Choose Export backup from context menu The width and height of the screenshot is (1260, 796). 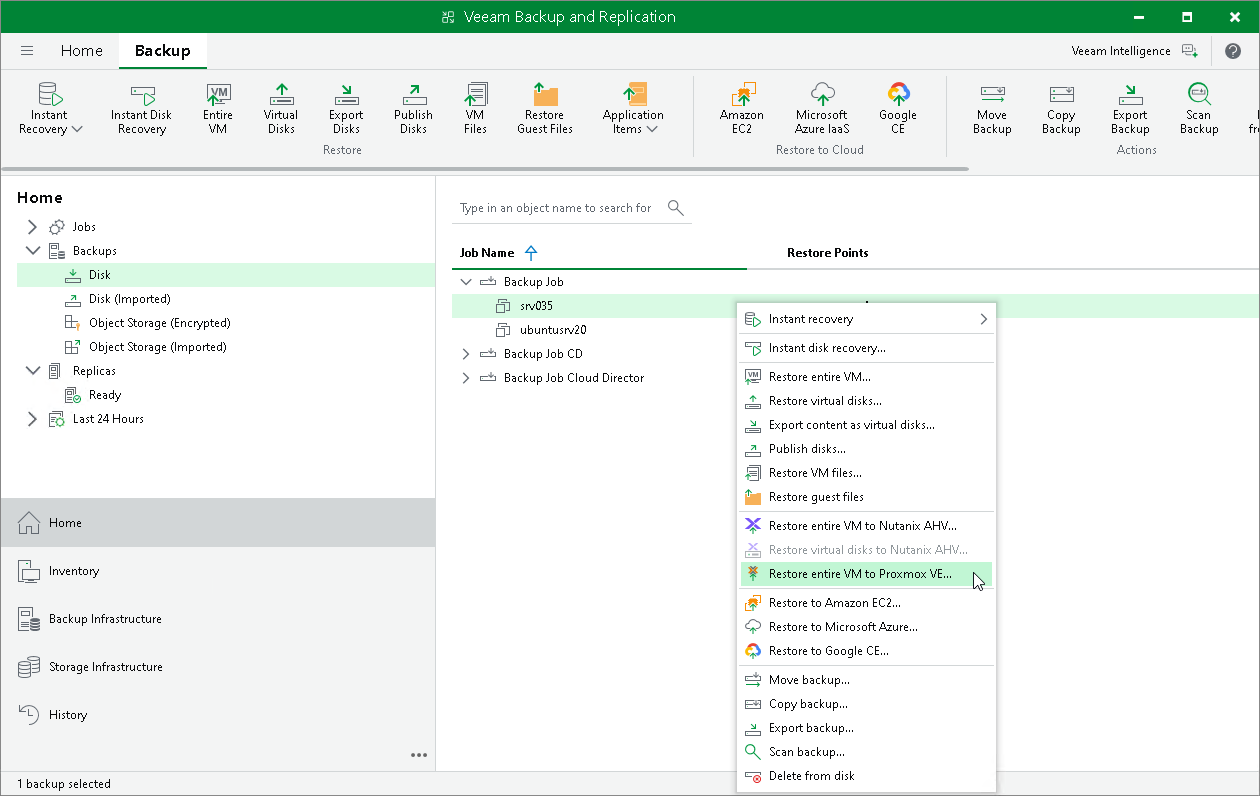(867, 728)
